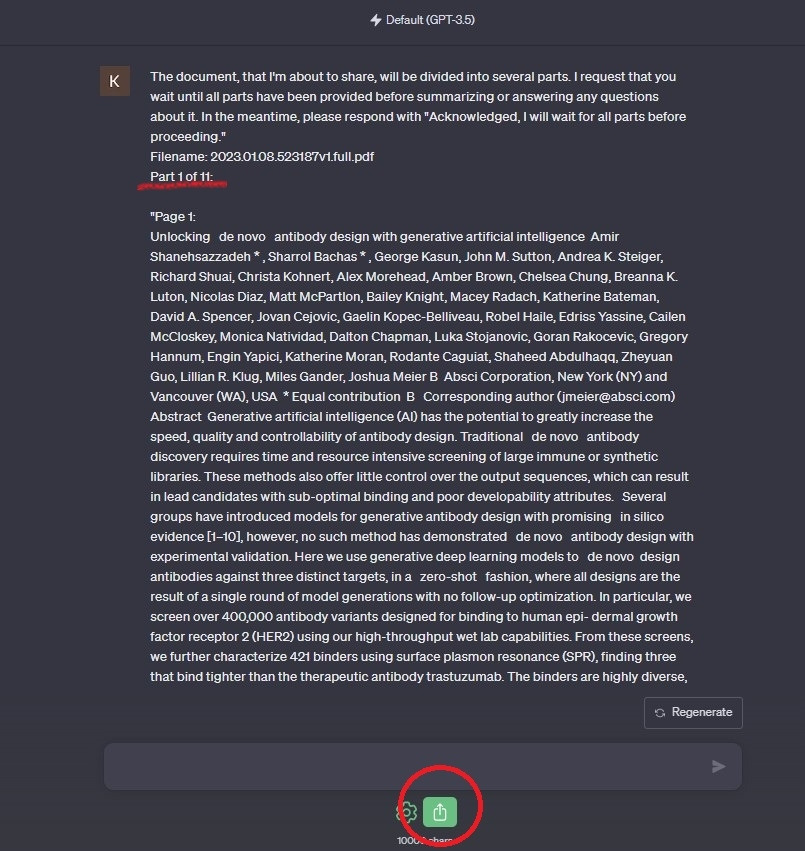Open the gear settings icon below input
The width and height of the screenshot is (805, 851).
click(x=406, y=812)
